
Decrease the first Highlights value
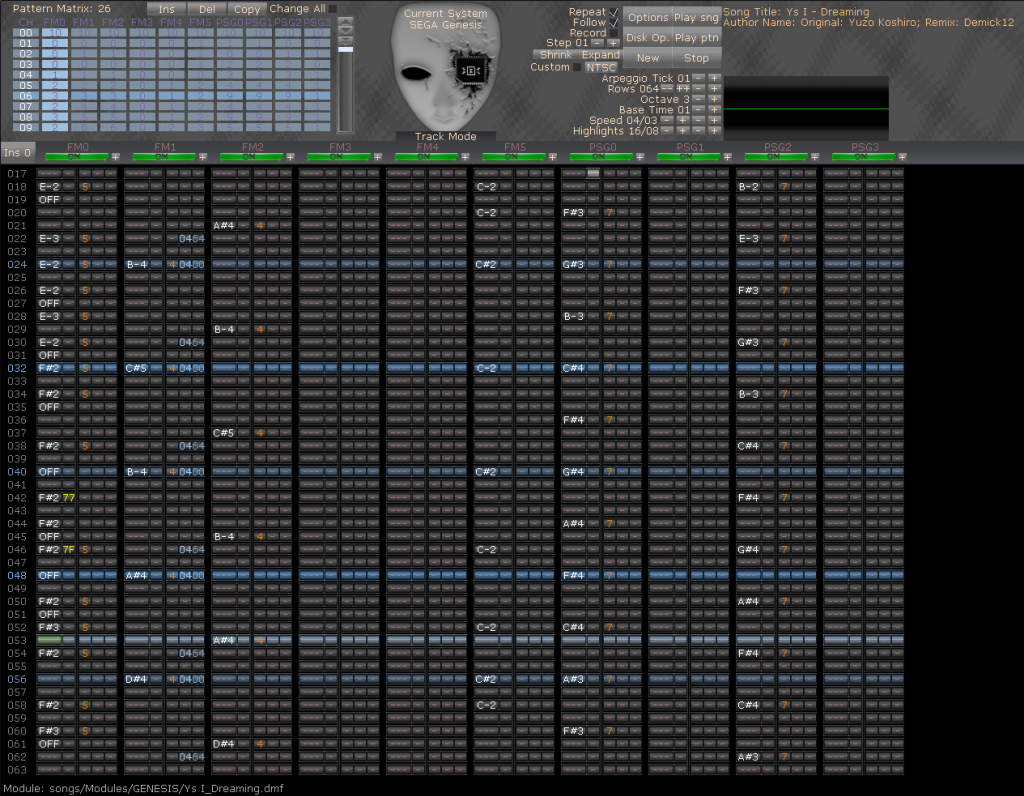(x=667, y=131)
